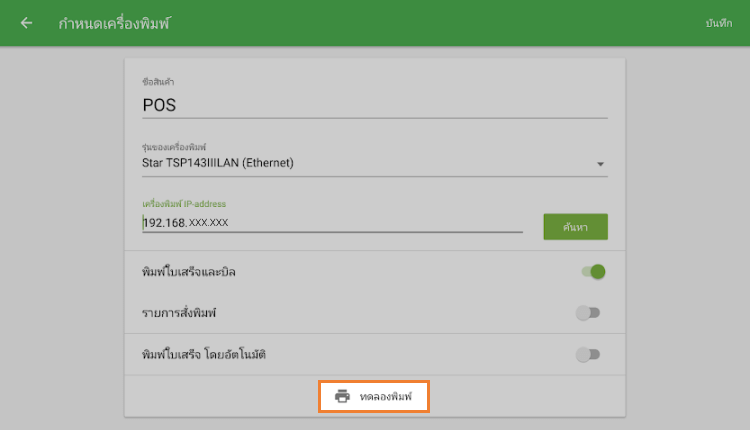
Task: Click the ชื่อสินค้า name label
Action: tap(158, 82)
